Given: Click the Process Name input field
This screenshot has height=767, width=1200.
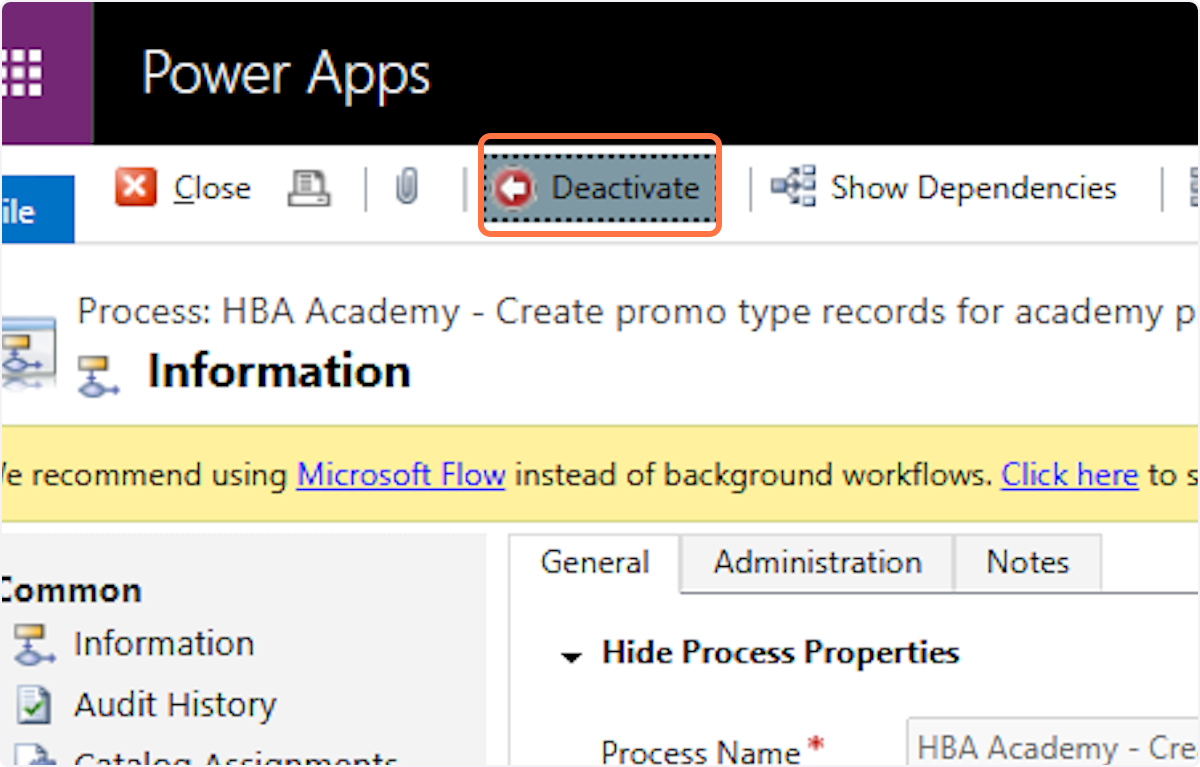Looking at the screenshot, I should coord(1053,746).
